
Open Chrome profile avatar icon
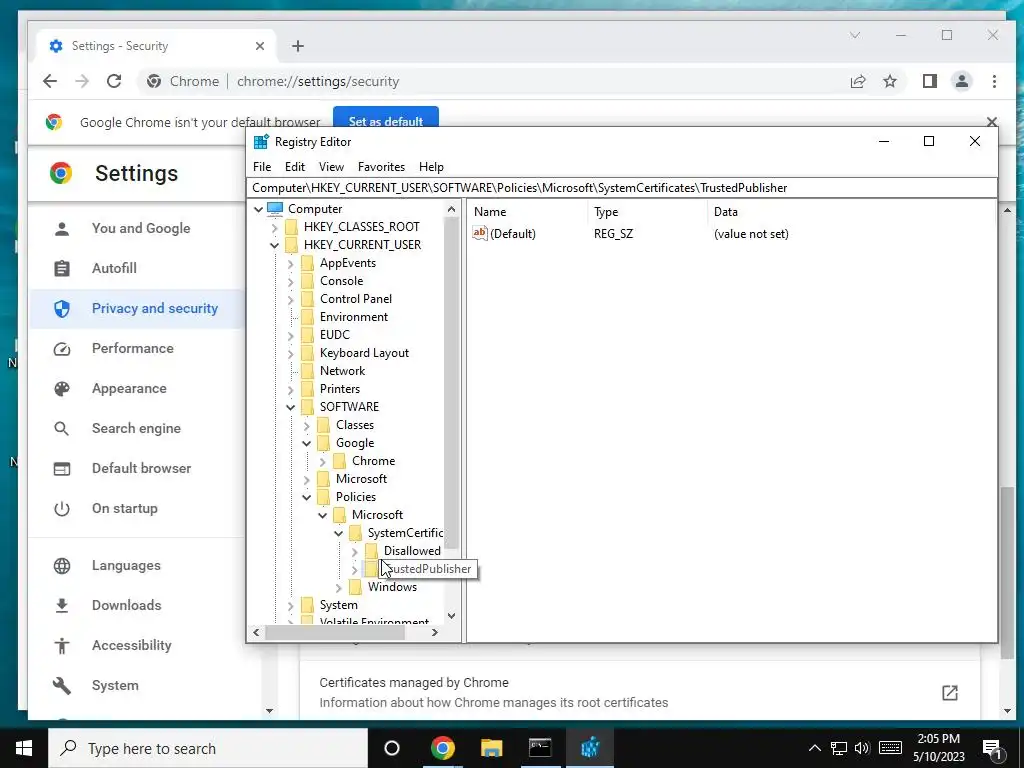tap(961, 81)
